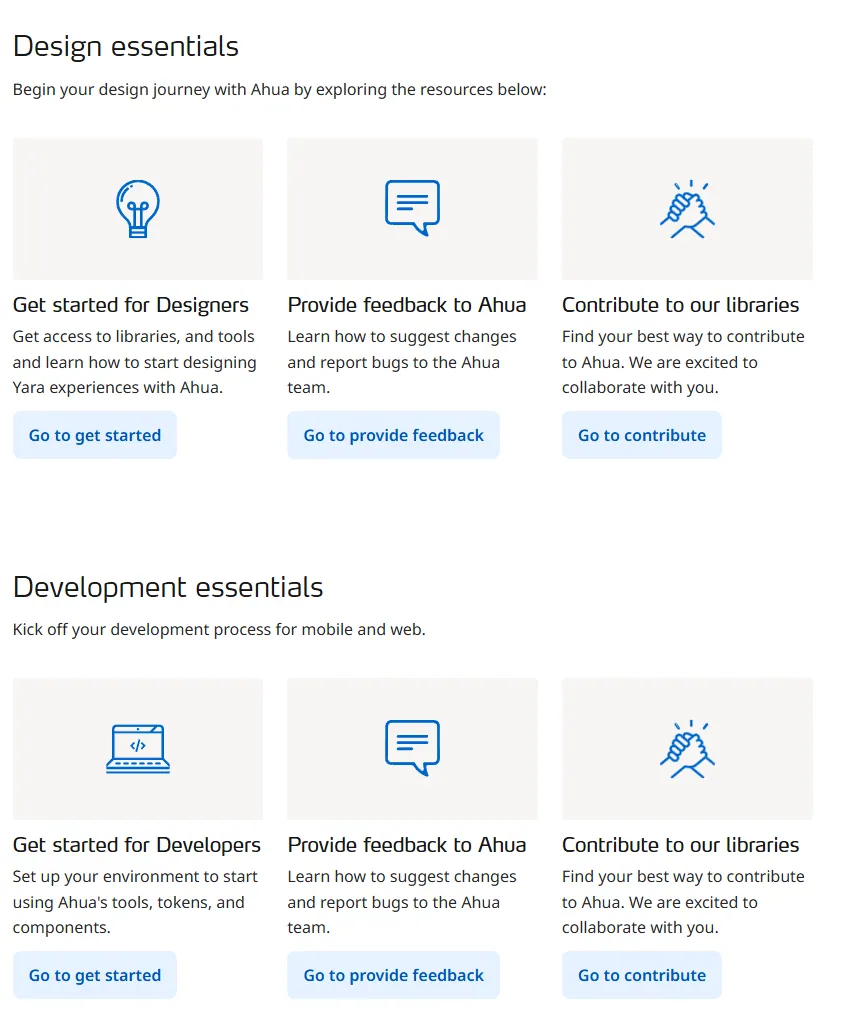Click "Learn how to suggest changes" text in Design essentials
This screenshot has height=1035, width=852.
(402, 337)
